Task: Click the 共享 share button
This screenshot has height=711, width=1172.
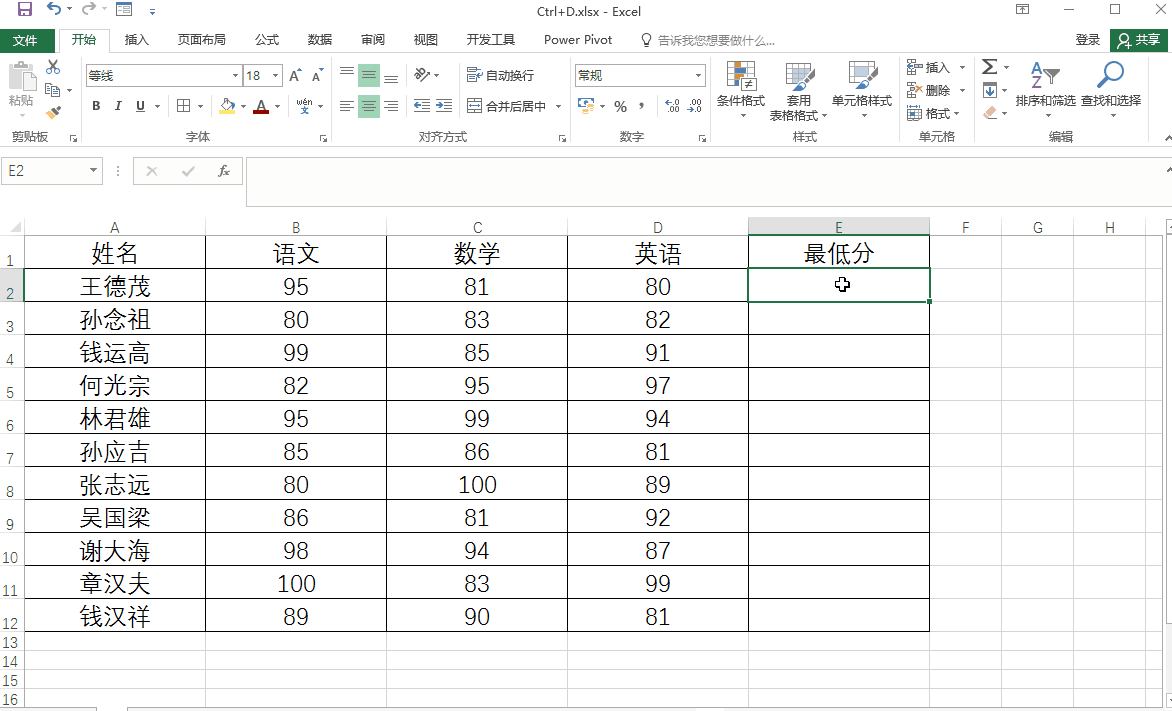Action: click(x=1139, y=40)
